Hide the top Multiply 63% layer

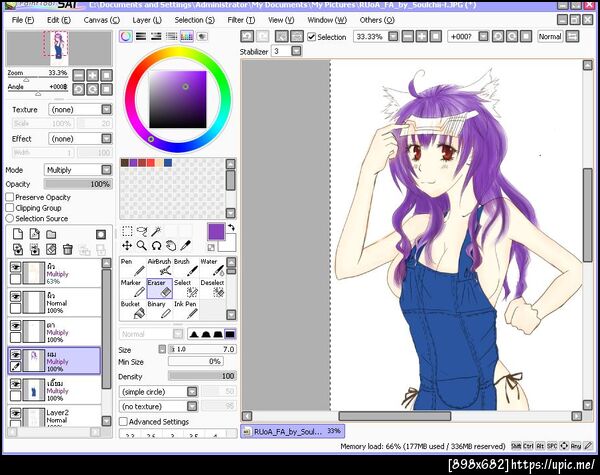(x=15, y=267)
